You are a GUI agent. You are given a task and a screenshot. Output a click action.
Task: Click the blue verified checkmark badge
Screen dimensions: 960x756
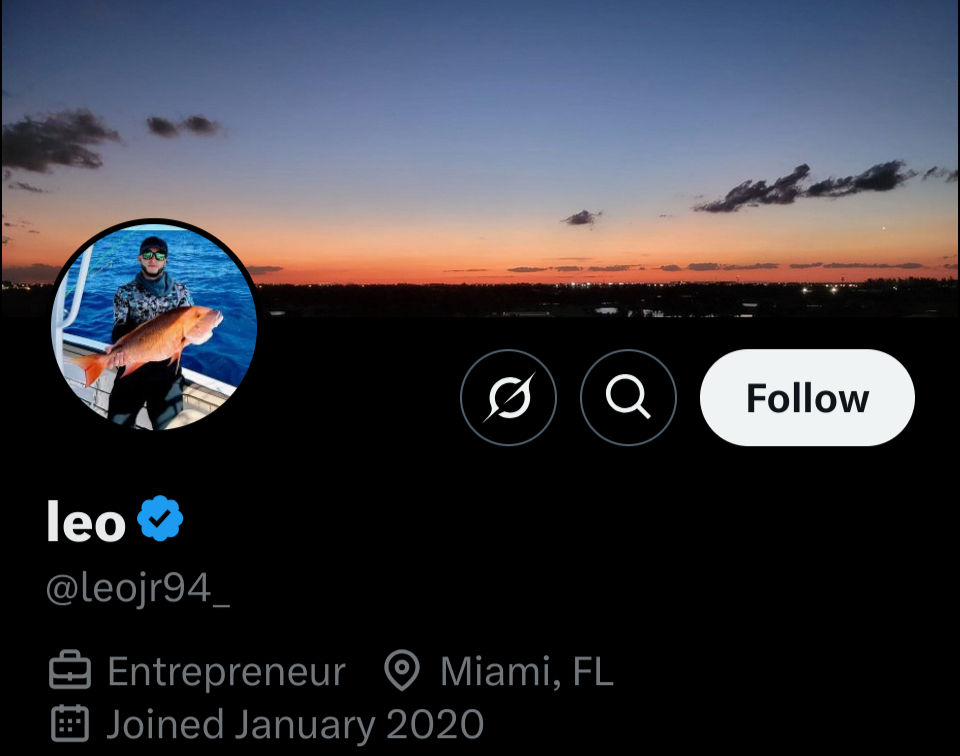[x=160, y=521]
